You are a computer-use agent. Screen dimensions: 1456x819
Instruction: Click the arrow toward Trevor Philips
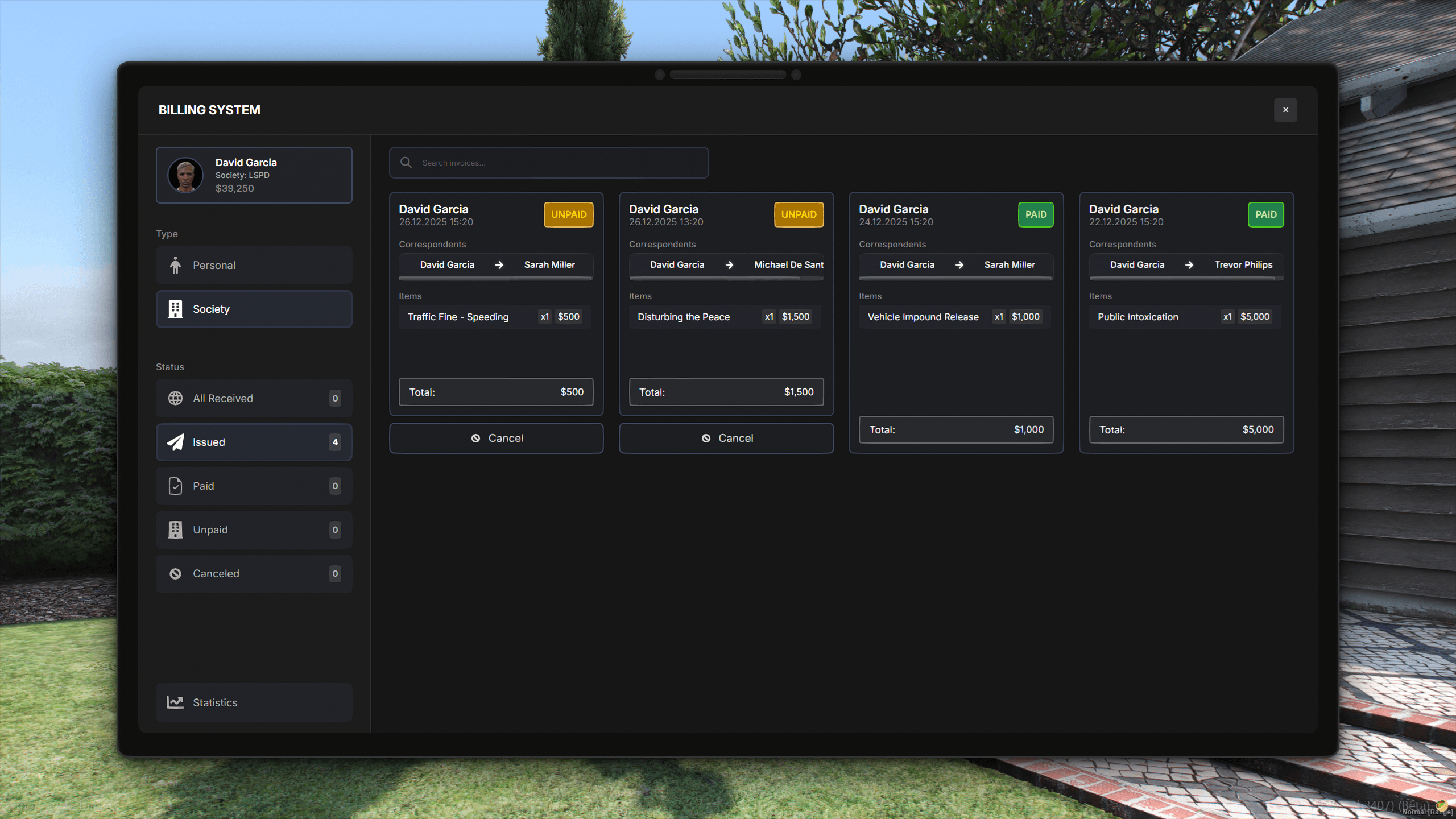(1189, 265)
